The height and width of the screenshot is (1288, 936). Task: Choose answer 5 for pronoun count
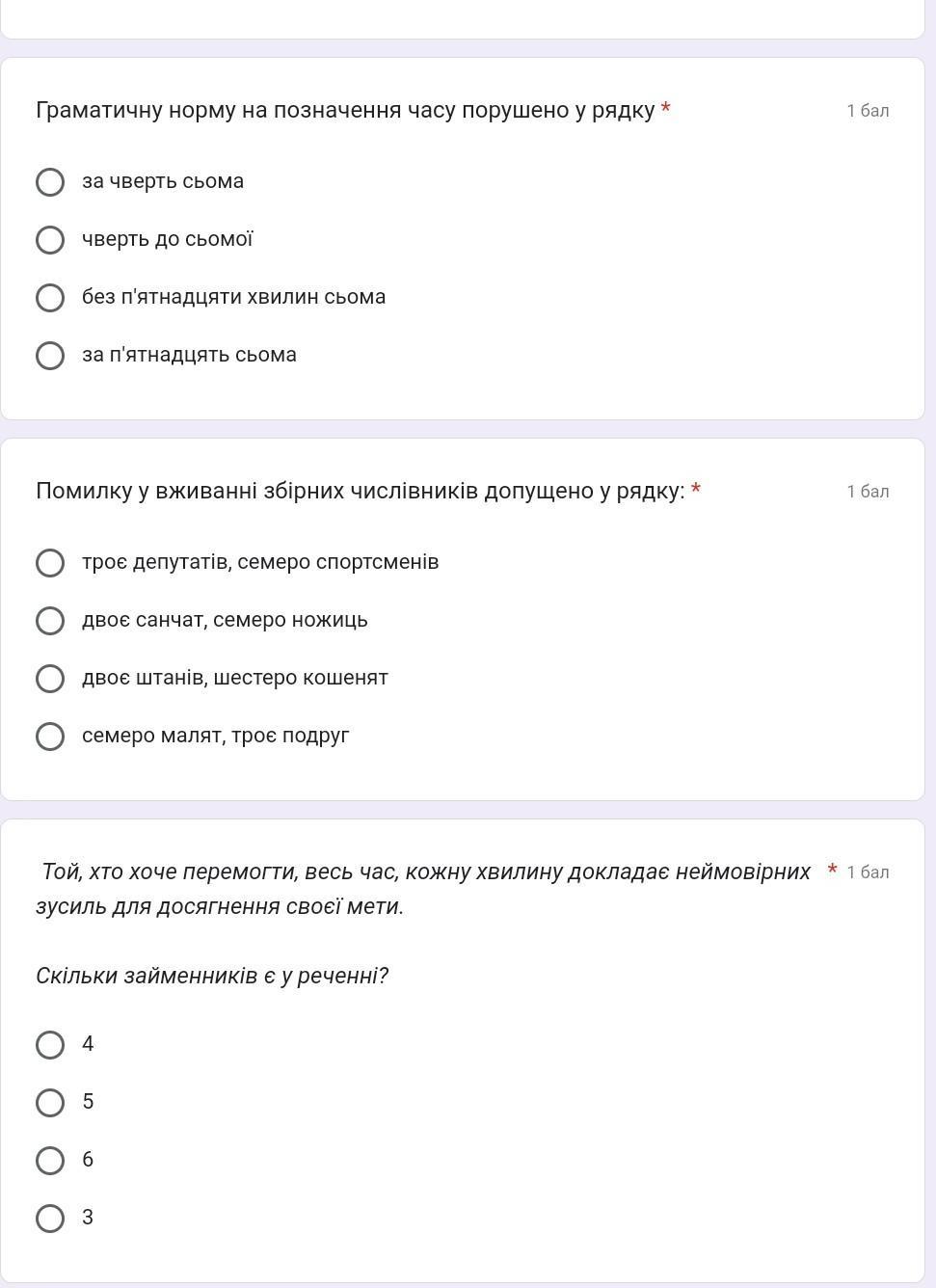tap(50, 1103)
